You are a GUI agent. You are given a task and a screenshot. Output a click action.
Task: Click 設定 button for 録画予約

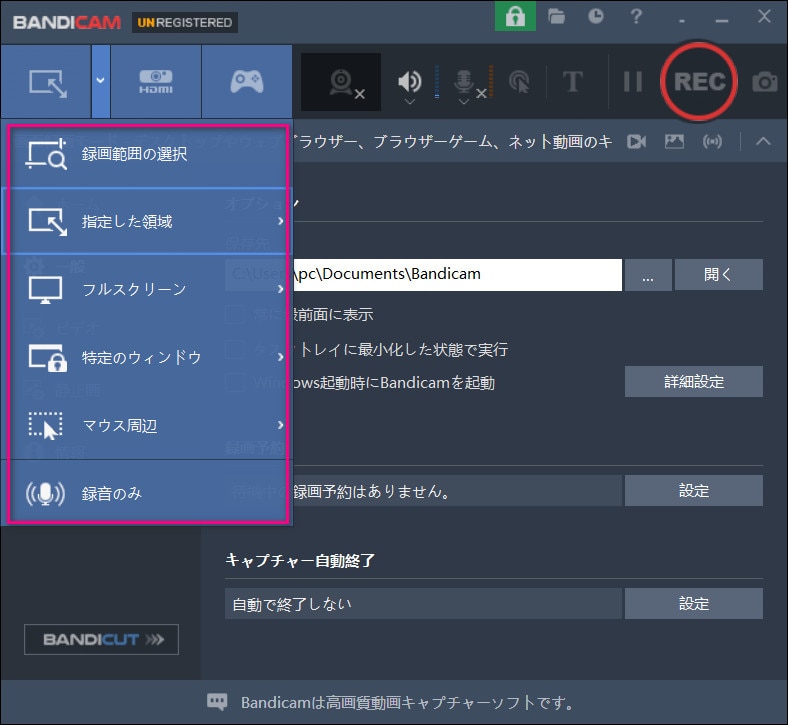point(694,490)
